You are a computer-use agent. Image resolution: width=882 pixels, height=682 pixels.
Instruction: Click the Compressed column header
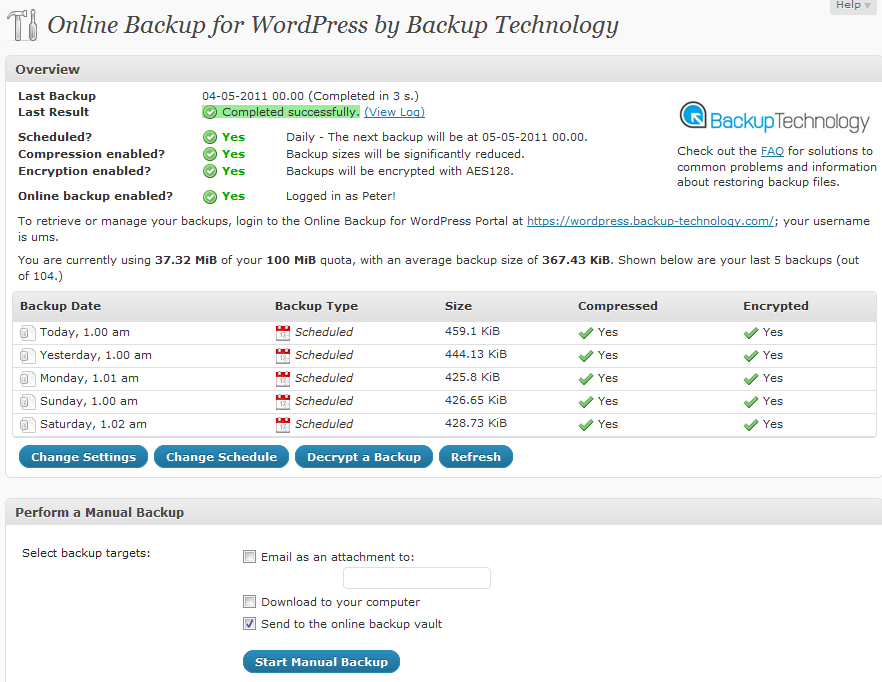coord(618,306)
